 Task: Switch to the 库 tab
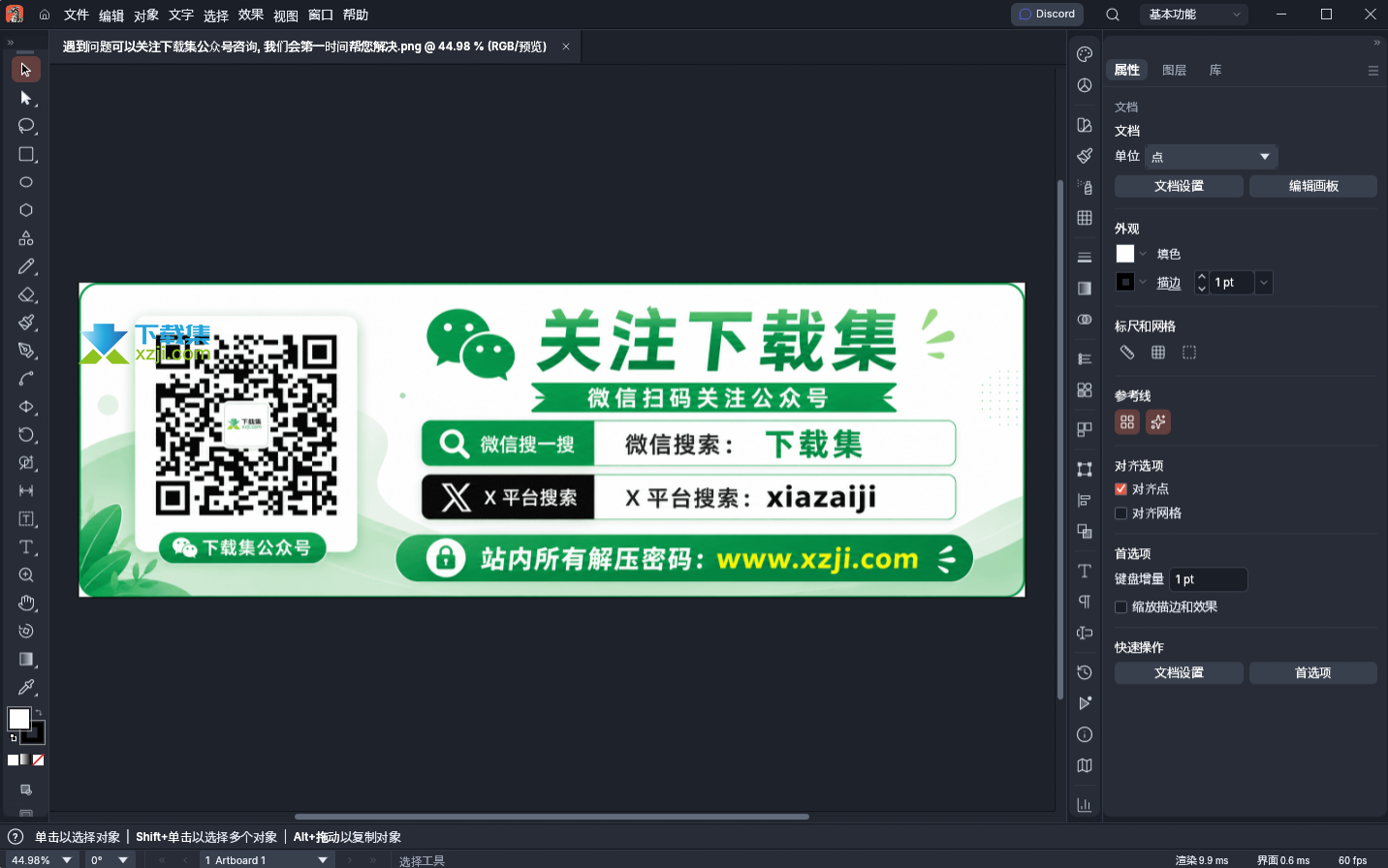1215,70
